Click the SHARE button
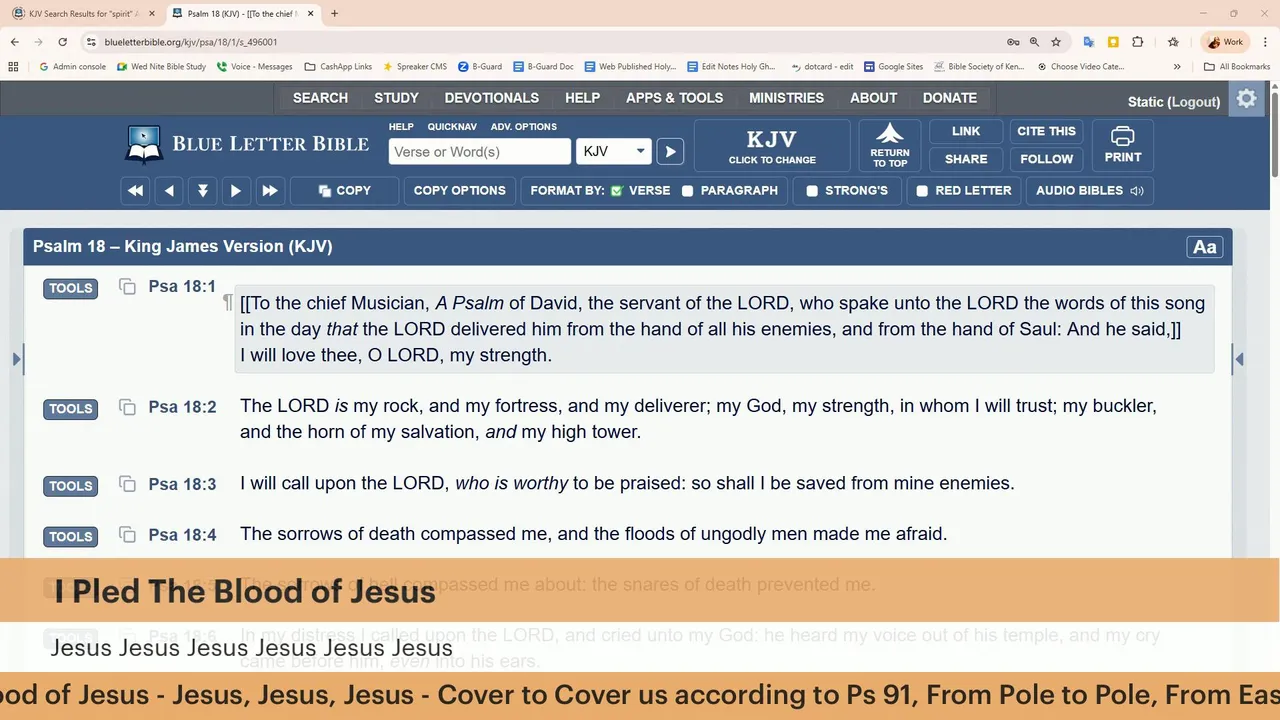 (965, 159)
